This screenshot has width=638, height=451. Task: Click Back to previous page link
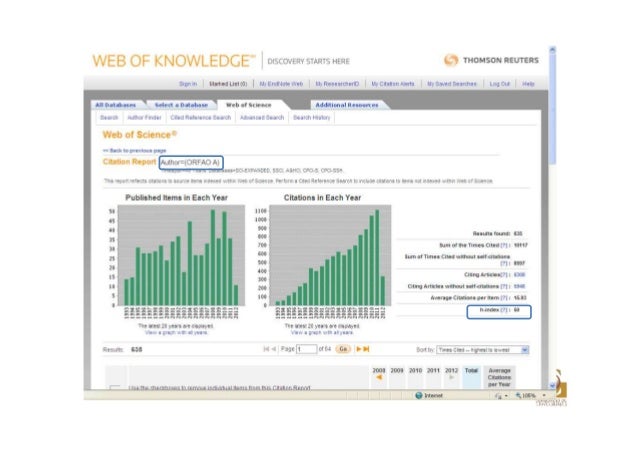pyautogui.click(x=135, y=150)
